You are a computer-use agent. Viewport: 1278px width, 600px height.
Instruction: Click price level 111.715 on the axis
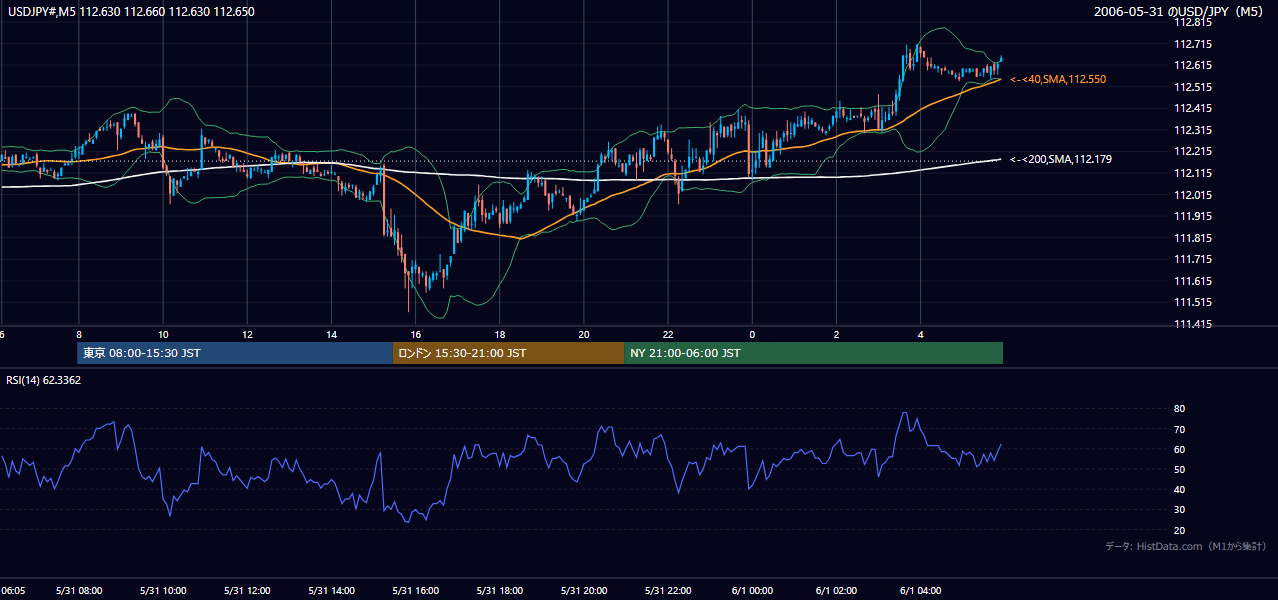(1192, 259)
